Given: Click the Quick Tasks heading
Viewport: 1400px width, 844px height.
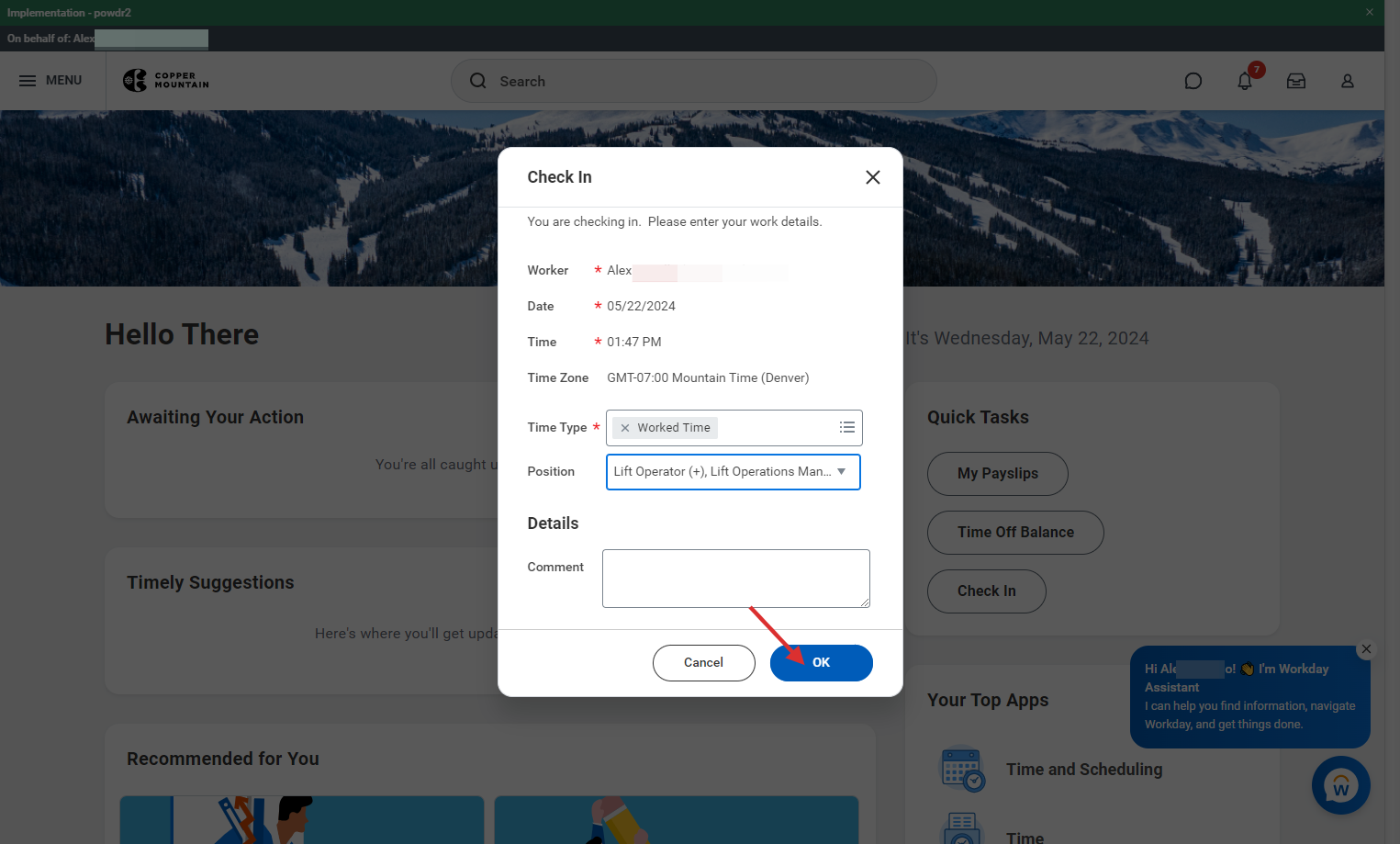Looking at the screenshot, I should [978, 418].
